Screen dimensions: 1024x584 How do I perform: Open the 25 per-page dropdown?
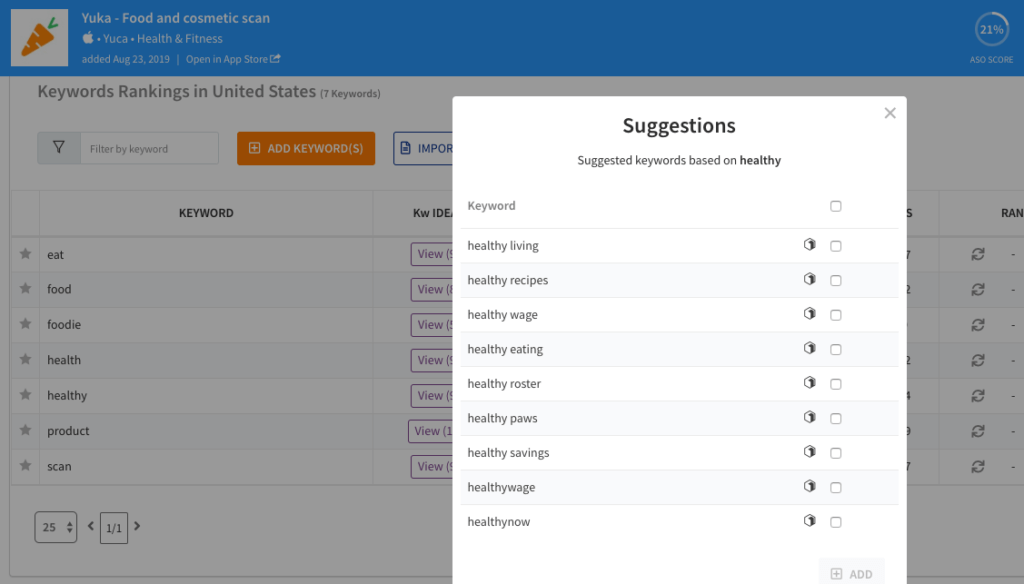[x=57, y=527]
